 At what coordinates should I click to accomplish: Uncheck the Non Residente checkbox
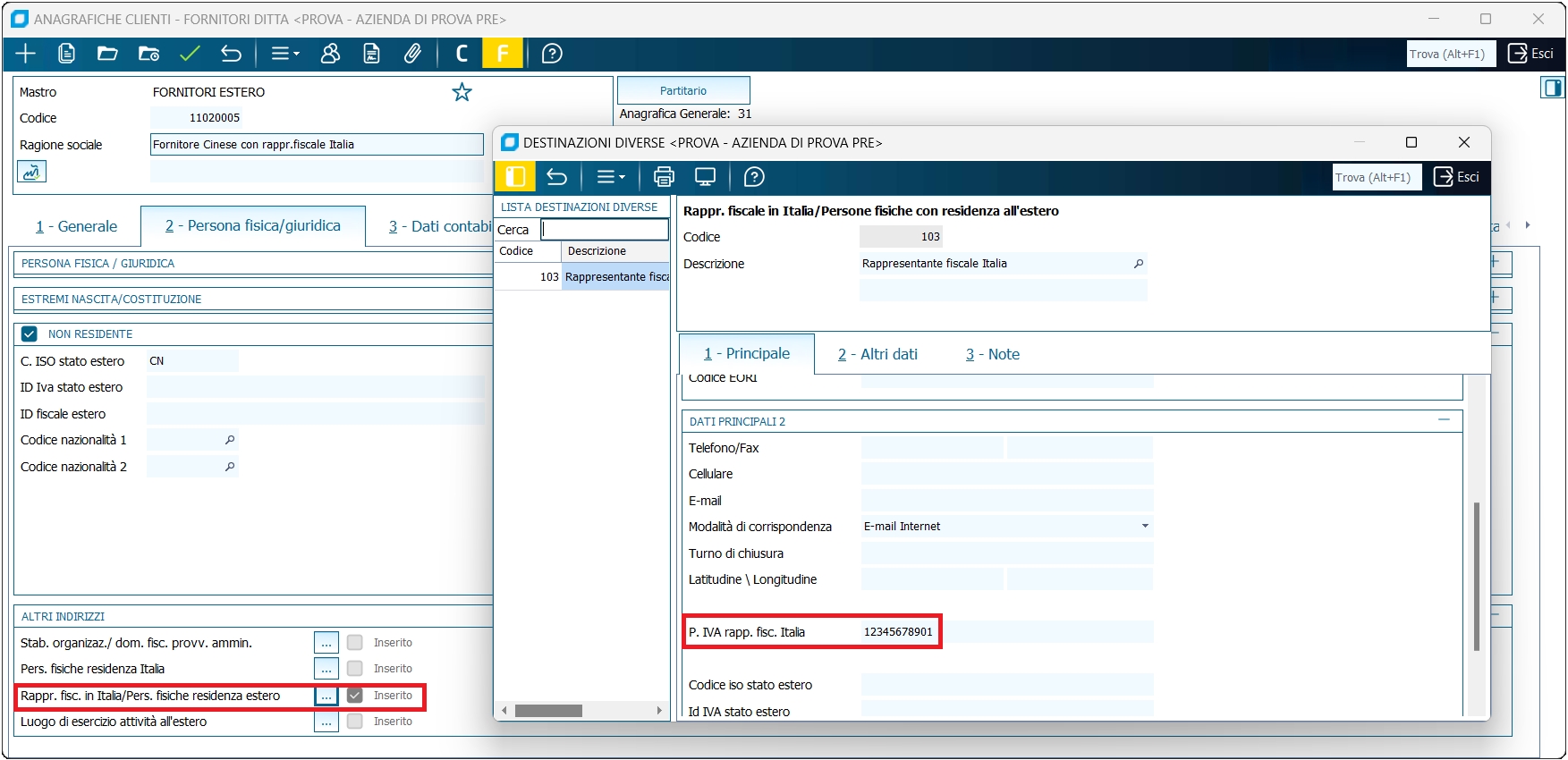tap(30, 334)
